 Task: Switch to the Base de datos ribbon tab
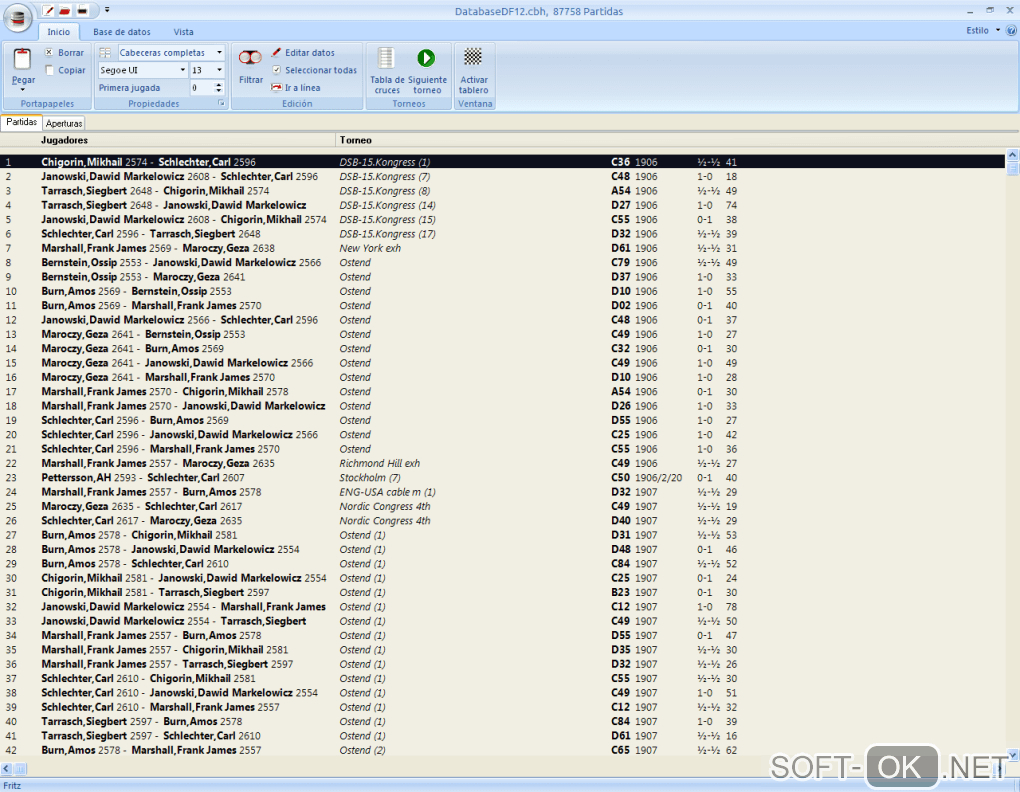[122, 32]
